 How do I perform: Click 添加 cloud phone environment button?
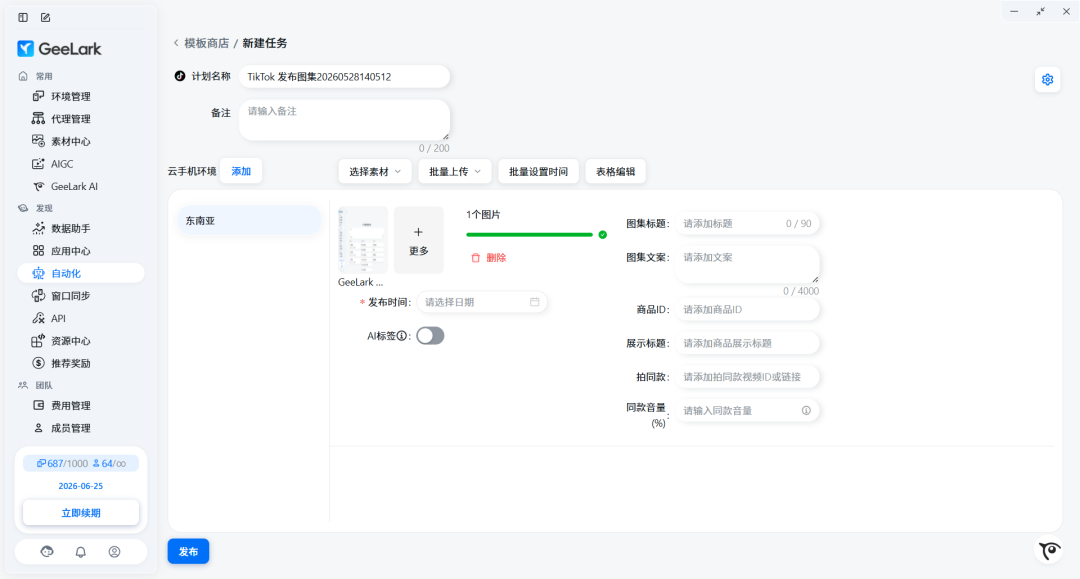(x=241, y=171)
